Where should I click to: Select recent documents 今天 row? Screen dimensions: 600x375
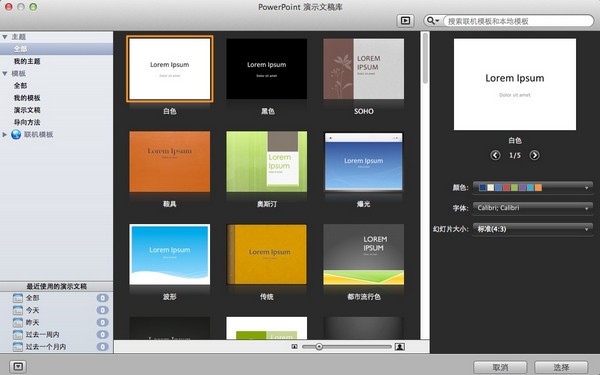coord(56,310)
